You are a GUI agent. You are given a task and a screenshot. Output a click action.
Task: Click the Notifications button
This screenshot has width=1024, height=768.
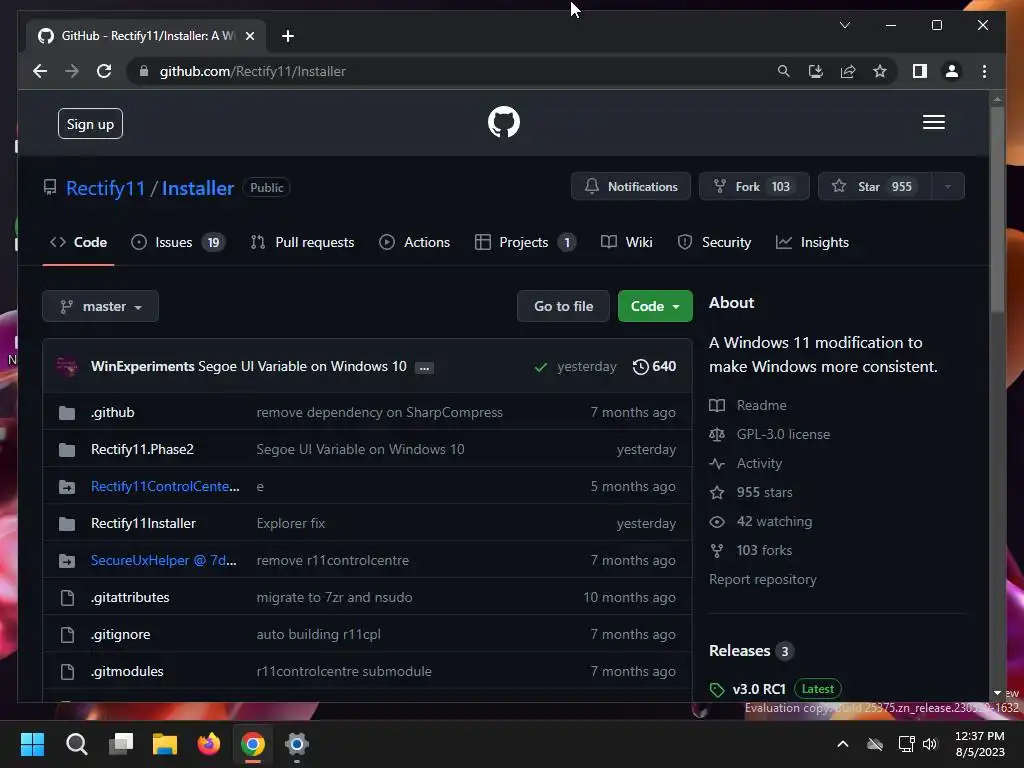click(x=631, y=187)
